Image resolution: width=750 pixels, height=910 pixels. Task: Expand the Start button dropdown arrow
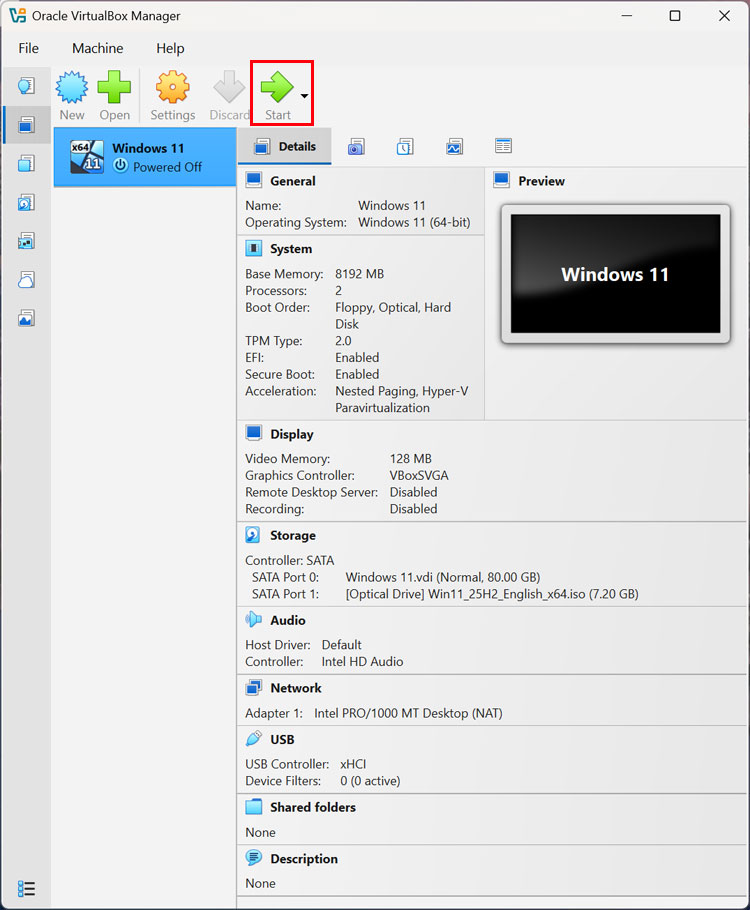pyautogui.click(x=304, y=96)
